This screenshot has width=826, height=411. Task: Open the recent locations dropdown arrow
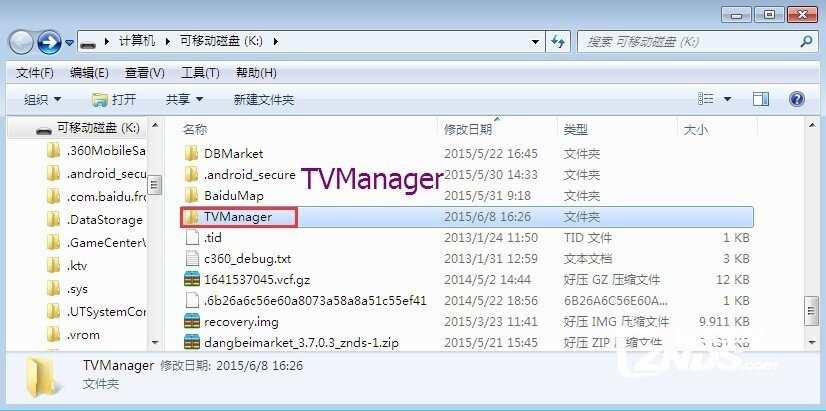pyautogui.click(x=70, y=43)
